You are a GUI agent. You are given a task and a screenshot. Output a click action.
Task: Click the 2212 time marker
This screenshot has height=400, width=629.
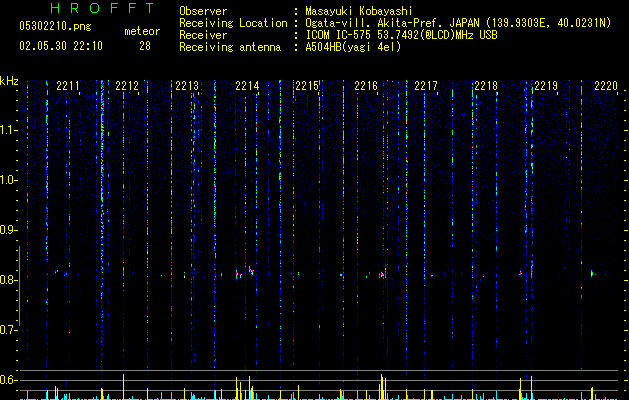click(x=127, y=86)
